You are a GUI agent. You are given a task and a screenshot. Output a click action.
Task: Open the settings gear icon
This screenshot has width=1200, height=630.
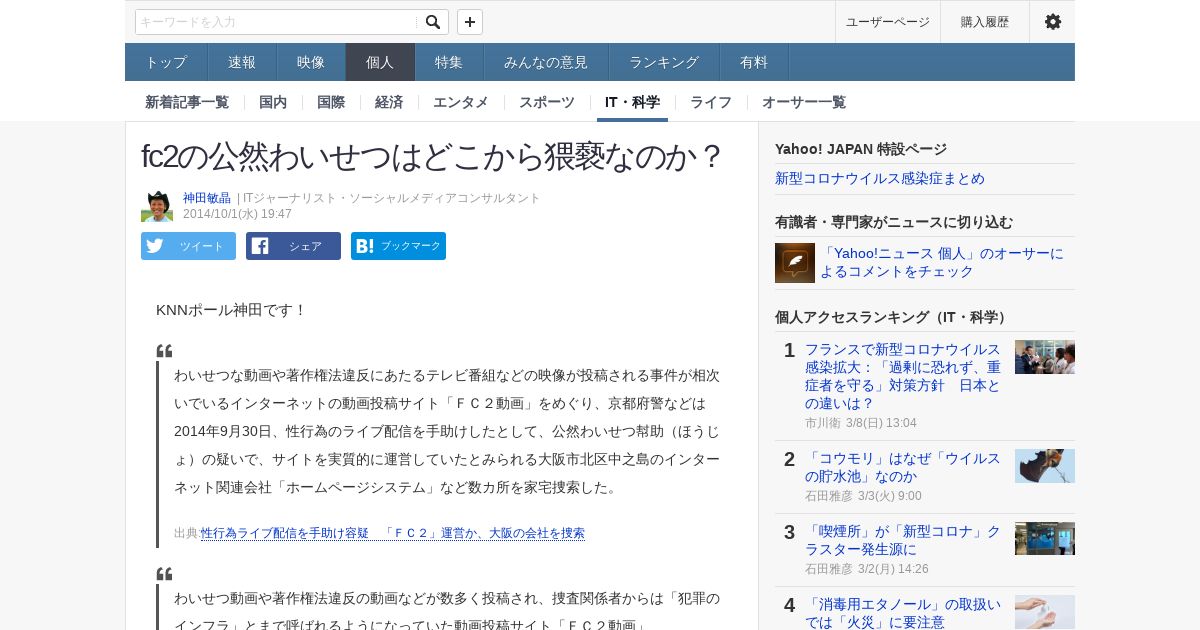pos(1052,22)
